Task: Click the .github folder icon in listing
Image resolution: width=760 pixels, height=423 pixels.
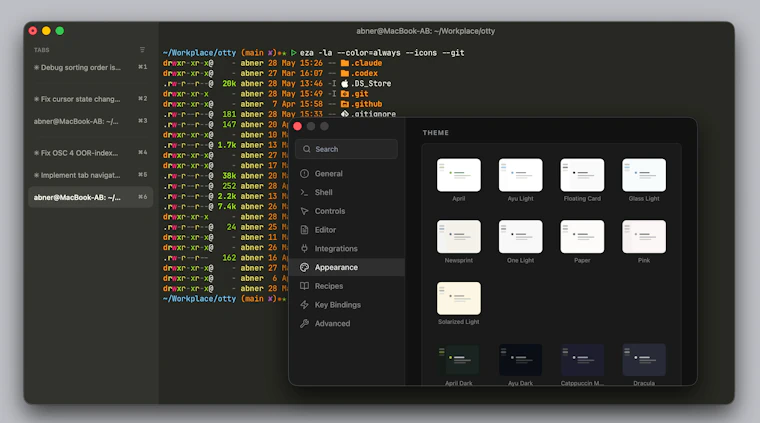Action: 345,104
